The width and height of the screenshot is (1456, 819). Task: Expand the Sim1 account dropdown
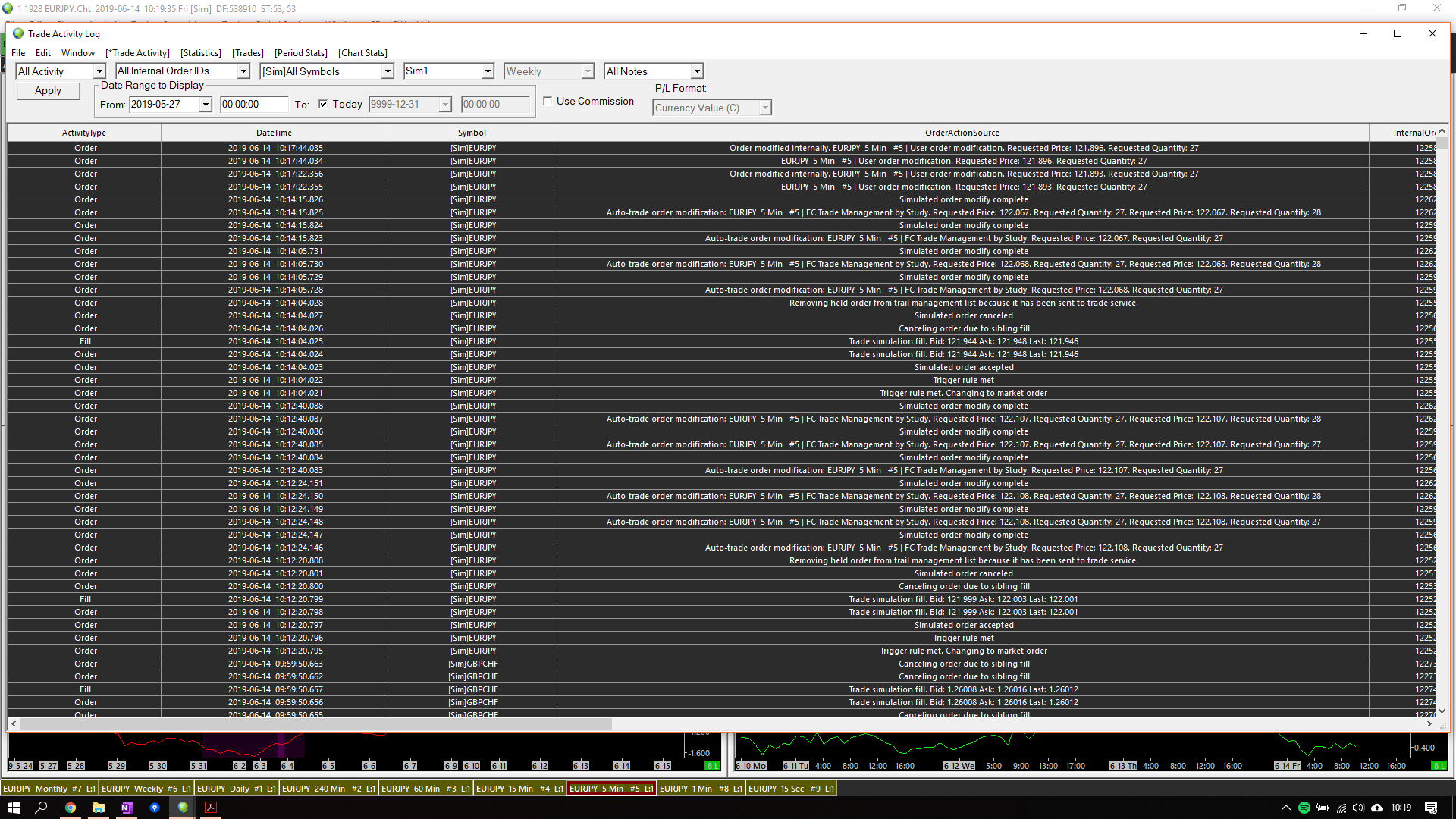[488, 71]
